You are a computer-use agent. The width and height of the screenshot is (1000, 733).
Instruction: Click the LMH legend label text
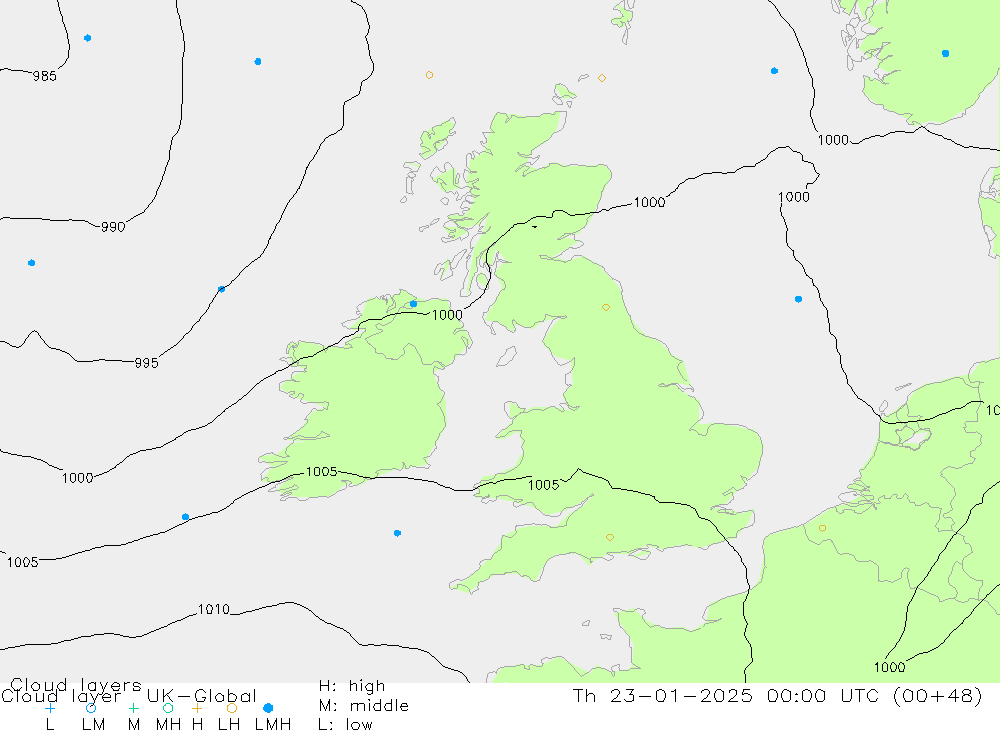273,725
